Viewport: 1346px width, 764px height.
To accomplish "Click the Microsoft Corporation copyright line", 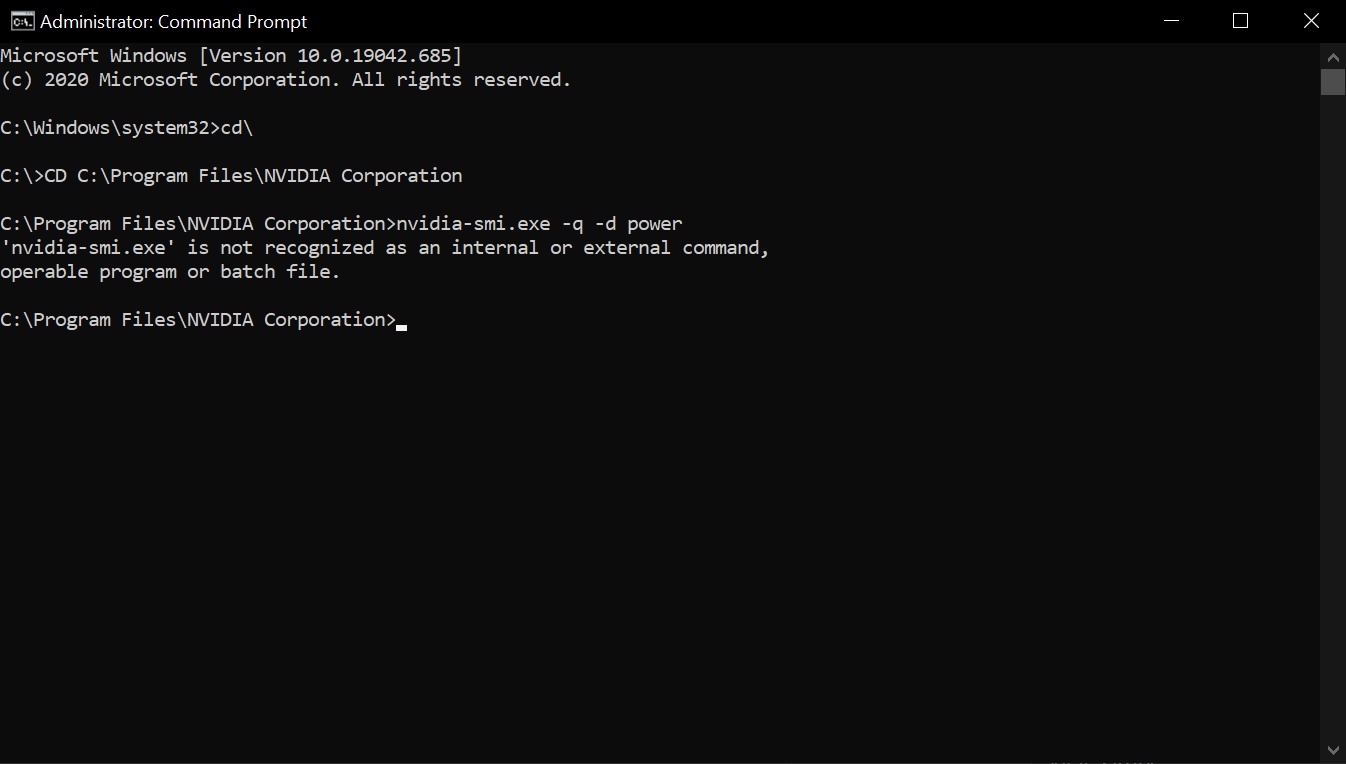I will tap(286, 80).
